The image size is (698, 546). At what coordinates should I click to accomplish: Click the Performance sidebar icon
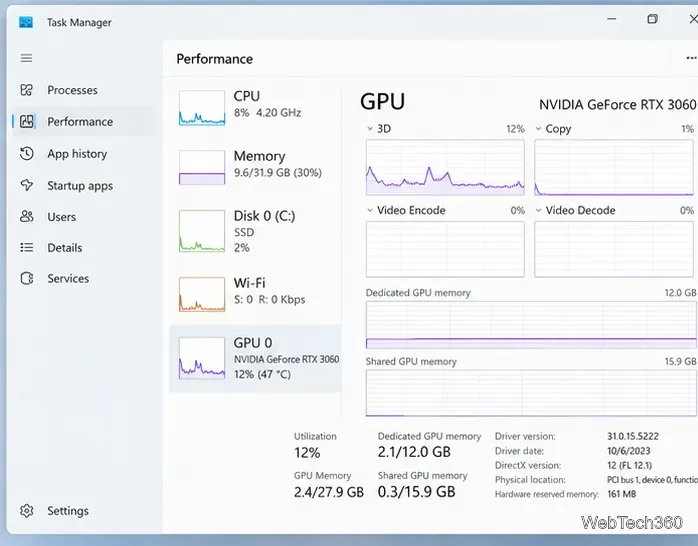26,121
